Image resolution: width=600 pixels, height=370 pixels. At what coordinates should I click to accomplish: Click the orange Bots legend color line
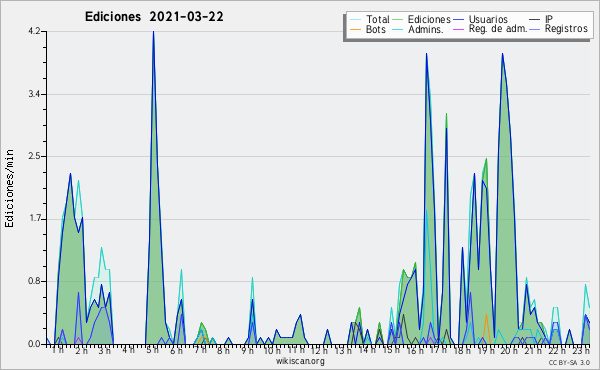tap(355, 29)
